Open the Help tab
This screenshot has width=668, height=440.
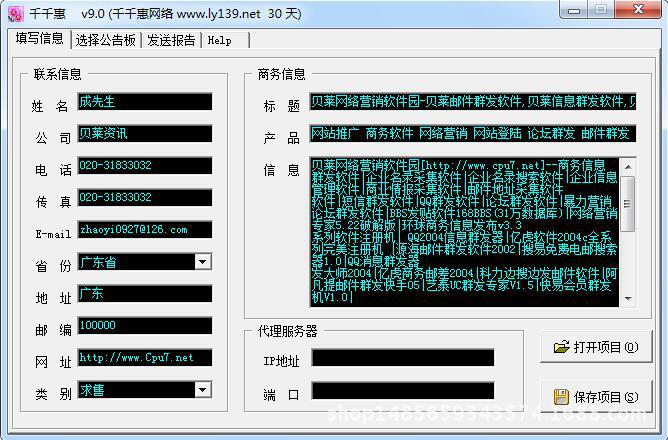click(225, 40)
